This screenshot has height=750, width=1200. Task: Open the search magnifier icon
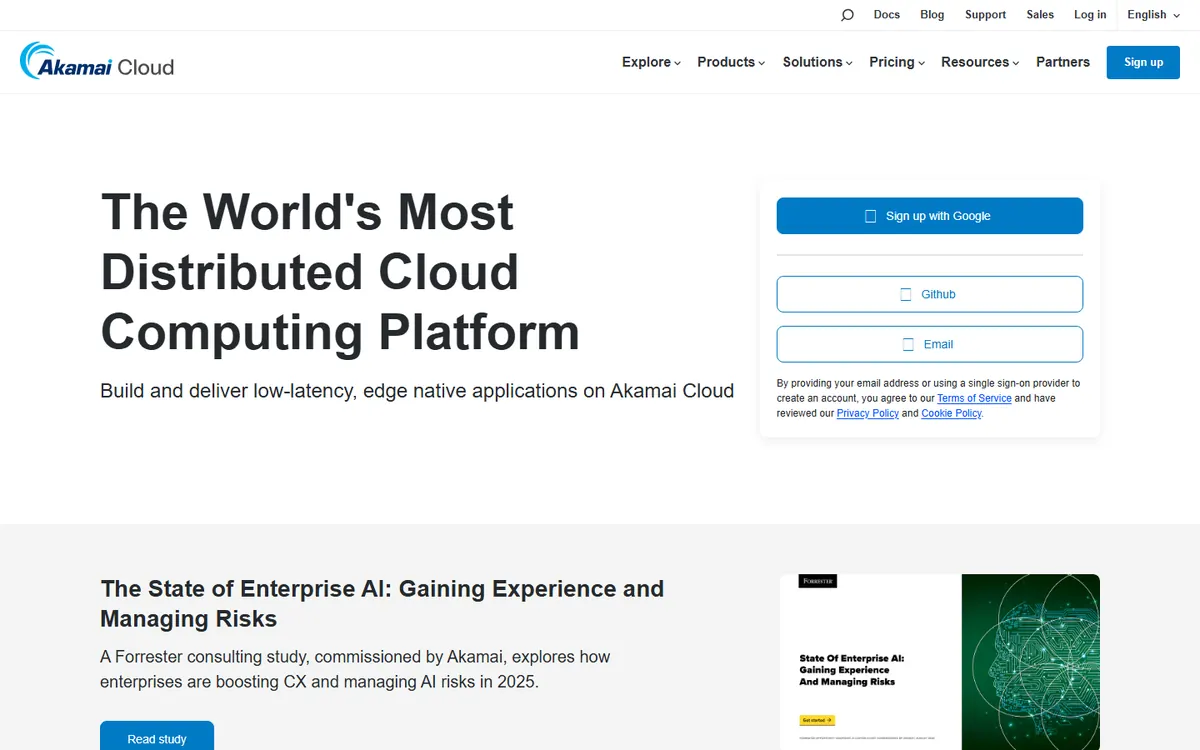(847, 15)
